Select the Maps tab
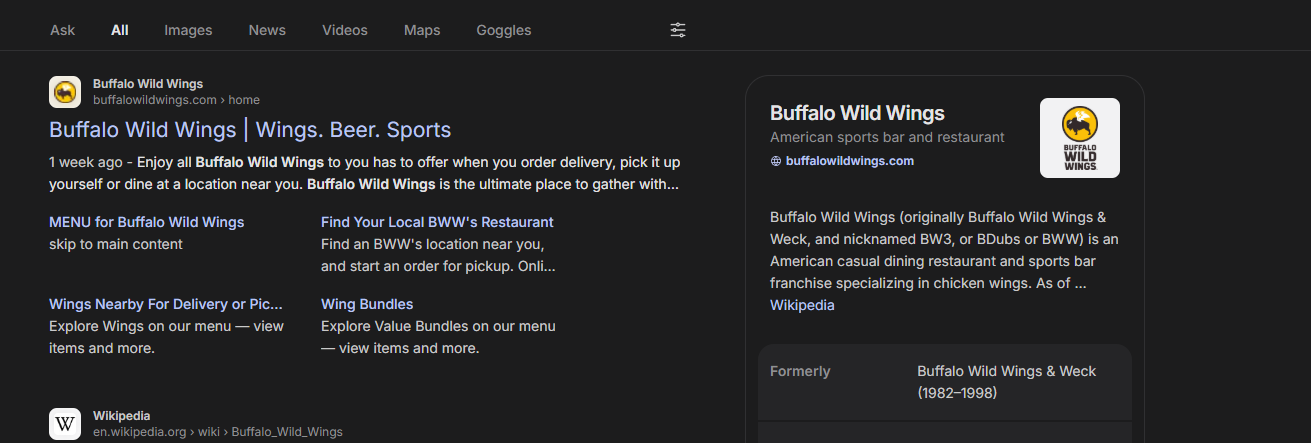Screen dimensions: 1311x443 [x=422, y=30]
